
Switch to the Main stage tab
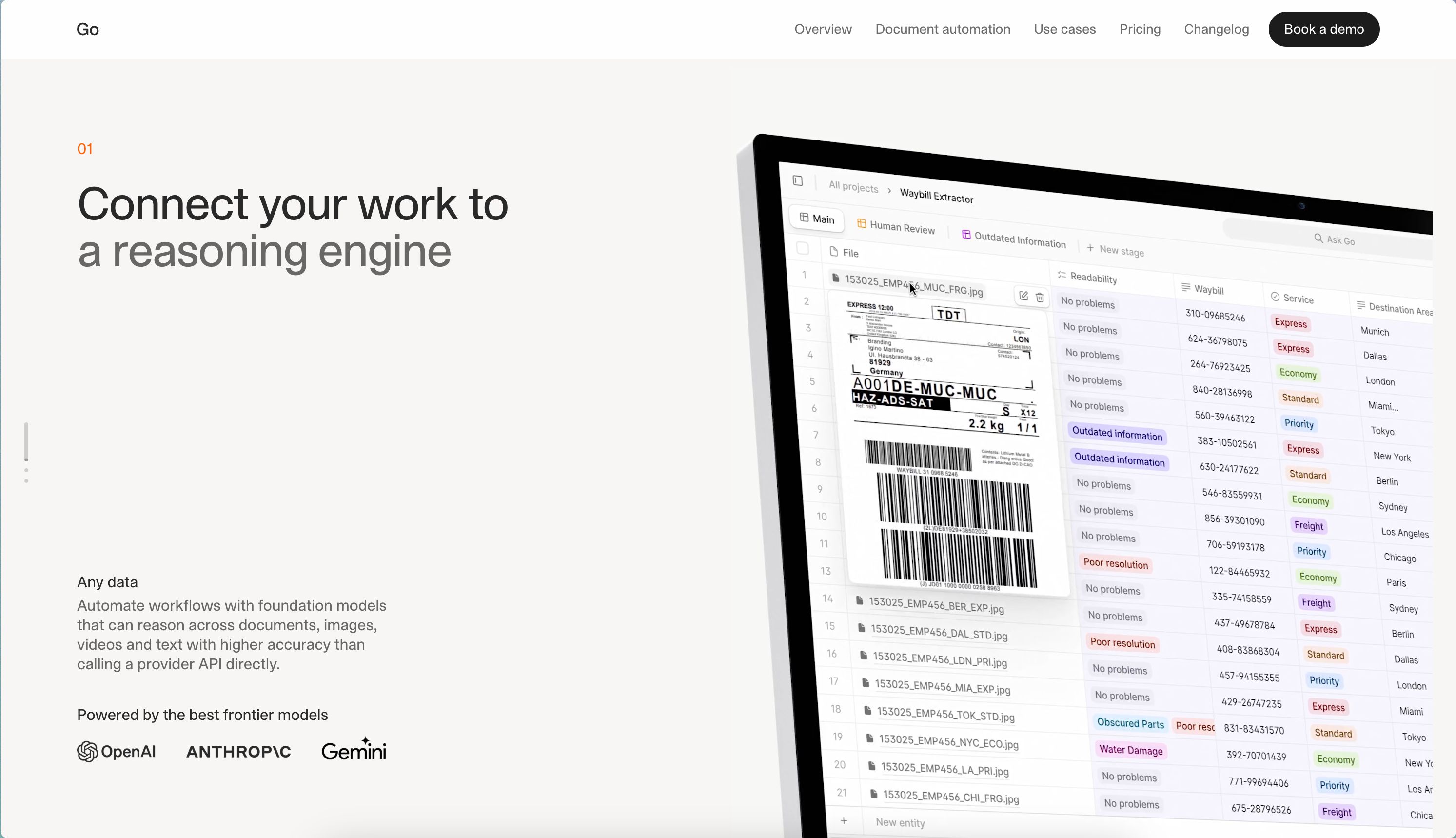pyautogui.click(x=816, y=219)
